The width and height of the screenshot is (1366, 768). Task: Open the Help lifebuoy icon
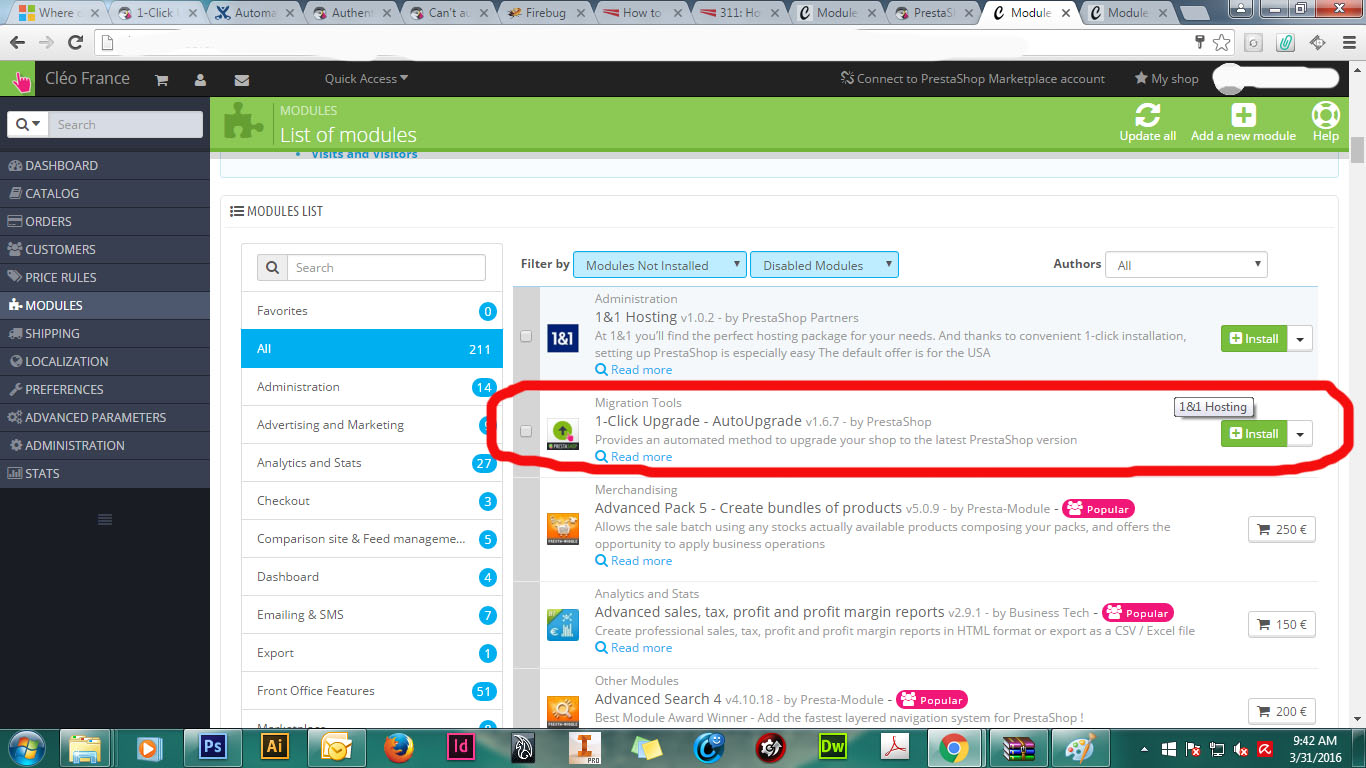pyautogui.click(x=1325, y=115)
